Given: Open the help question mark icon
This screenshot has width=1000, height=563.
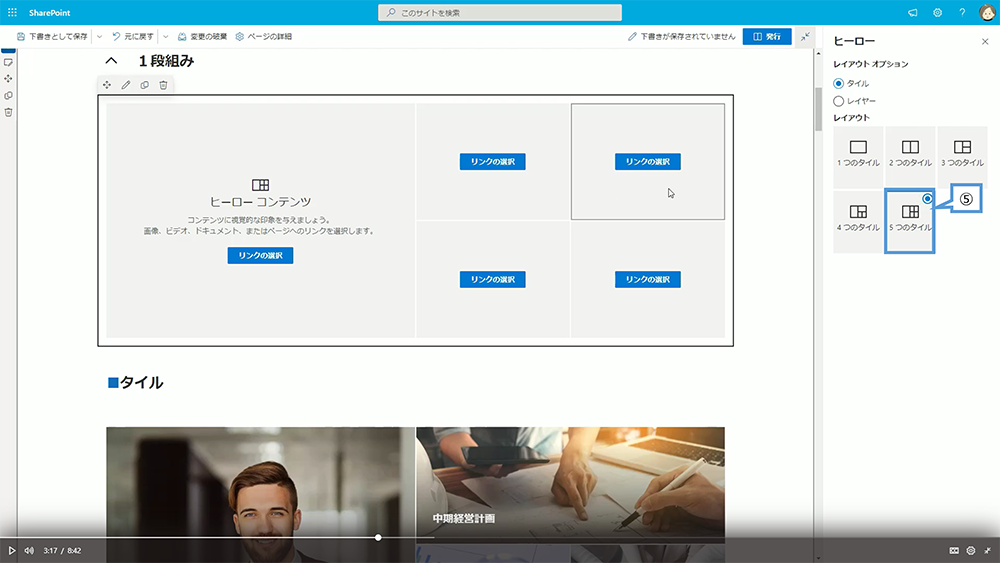Looking at the screenshot, I should (x=962, y=13).
